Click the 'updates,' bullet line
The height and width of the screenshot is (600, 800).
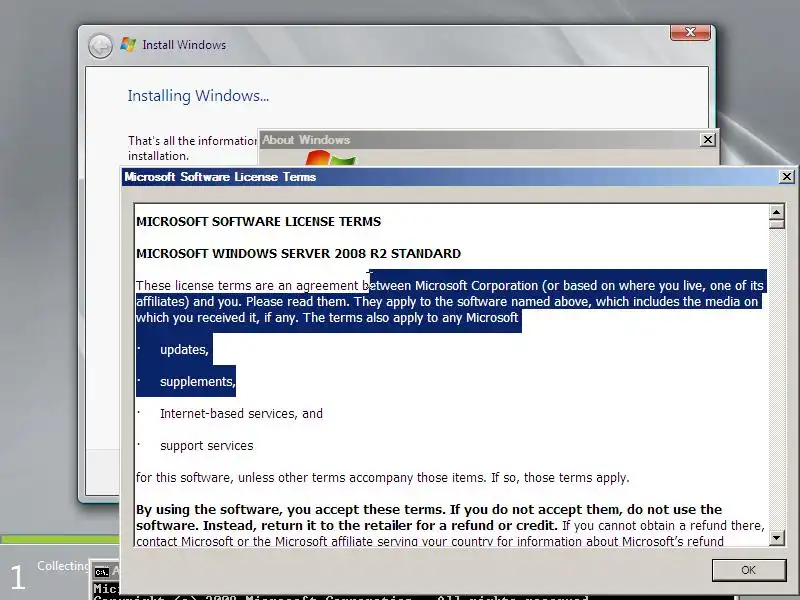pyautogui.click(x=184, y=349)
